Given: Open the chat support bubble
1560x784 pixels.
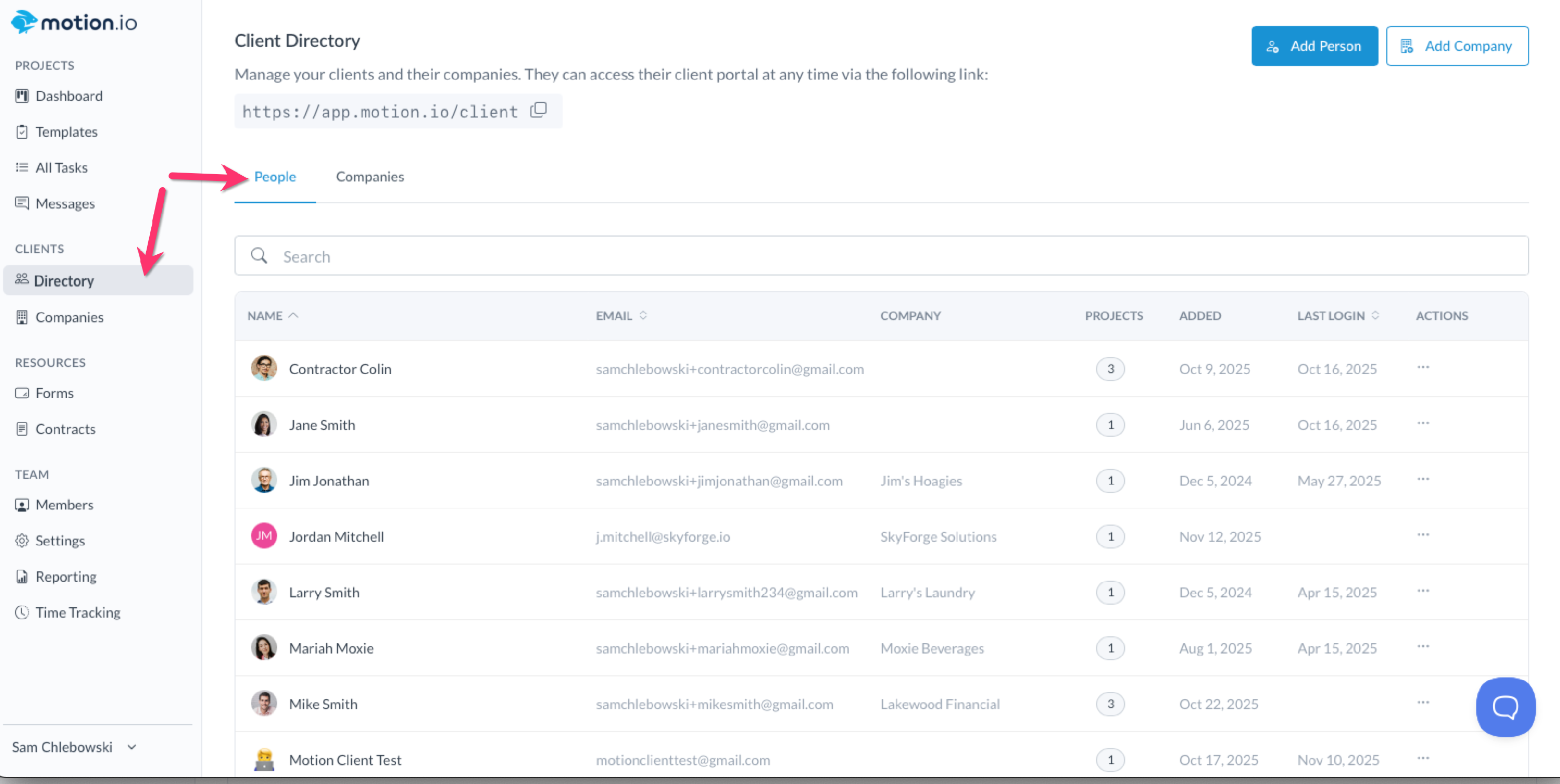Looking at the screenshot, I should click(1505, 707).
